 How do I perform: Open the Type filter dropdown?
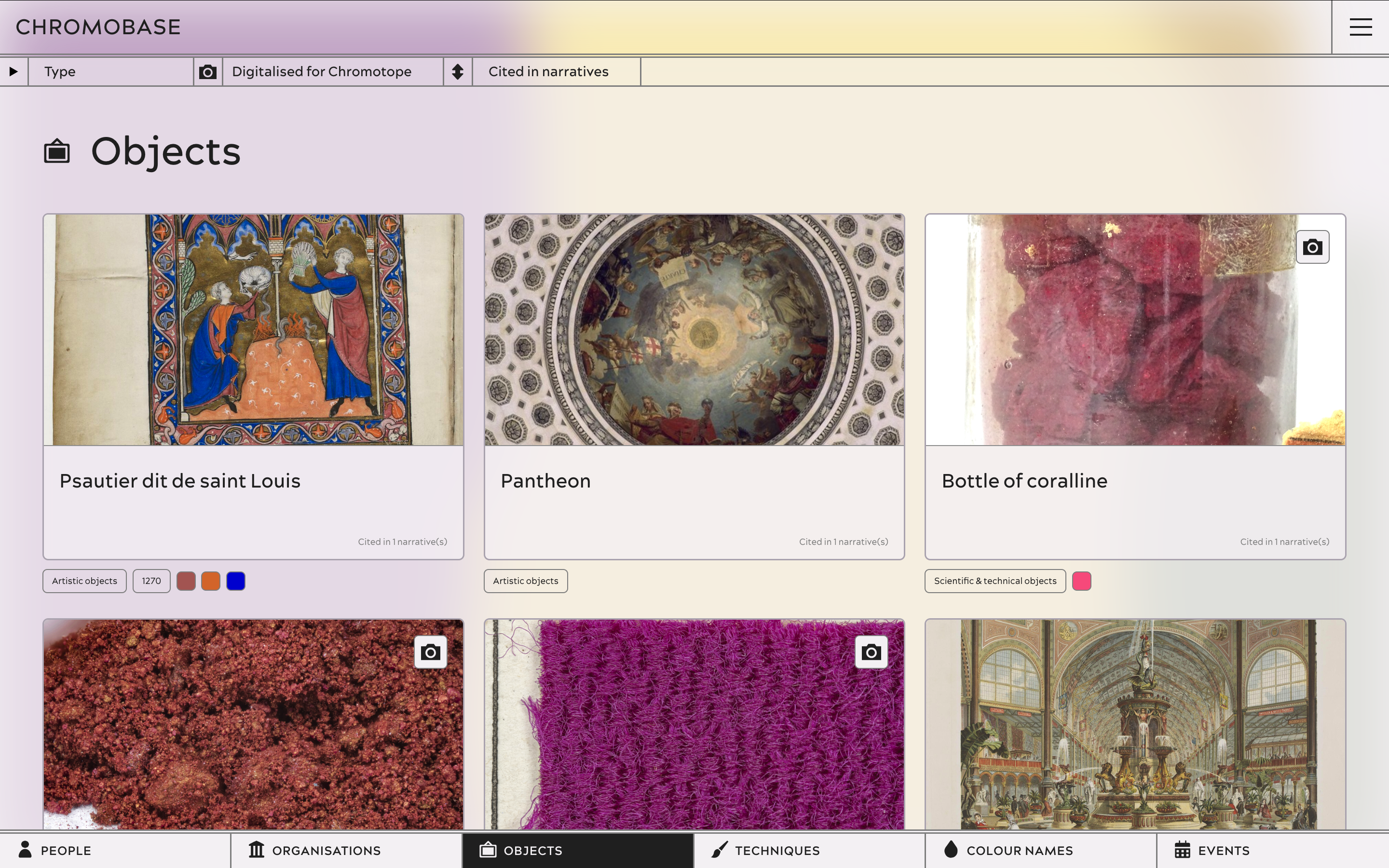pos(111,71)
